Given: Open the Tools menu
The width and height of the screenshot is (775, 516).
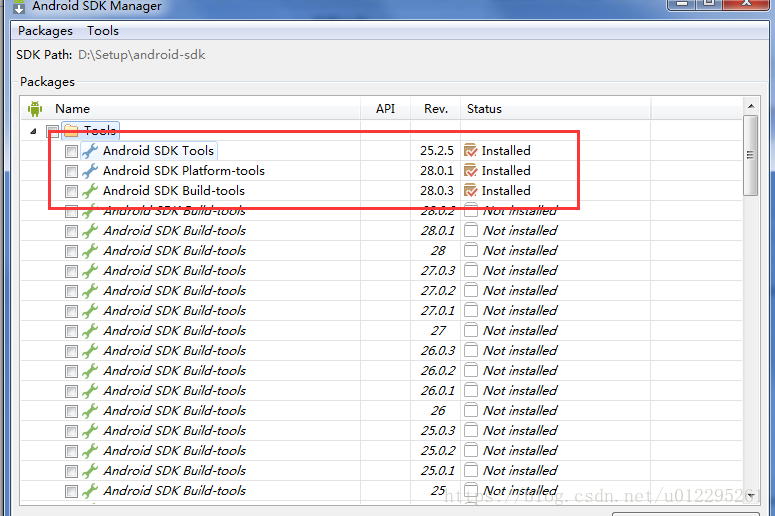Looking at the screenshot, I should click(103, 31).
